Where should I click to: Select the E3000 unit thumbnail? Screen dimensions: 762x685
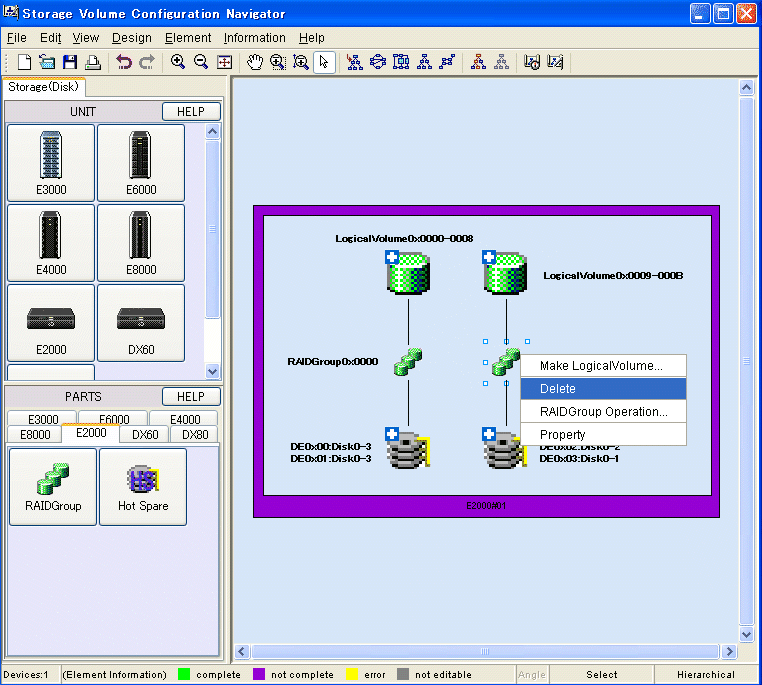pos(51,163)
